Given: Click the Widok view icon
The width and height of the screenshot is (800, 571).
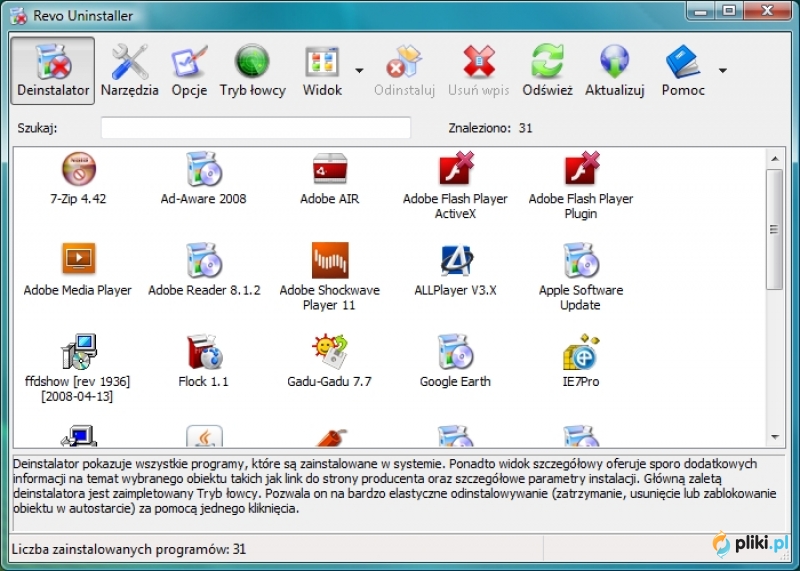Looking at the screenshot, I should (x=322, y=62).
